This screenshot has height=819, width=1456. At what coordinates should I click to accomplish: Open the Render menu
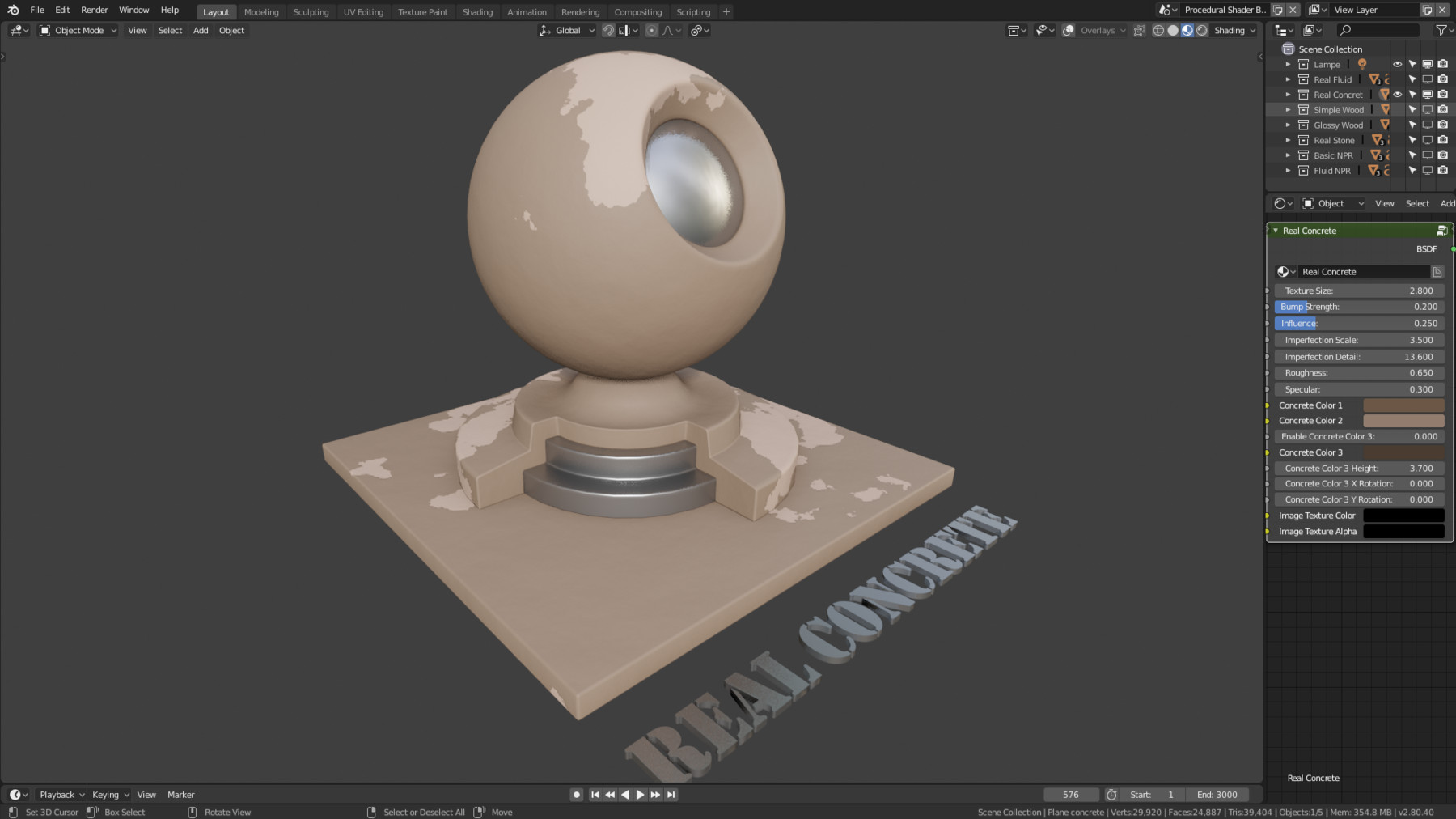click(93, 10)
